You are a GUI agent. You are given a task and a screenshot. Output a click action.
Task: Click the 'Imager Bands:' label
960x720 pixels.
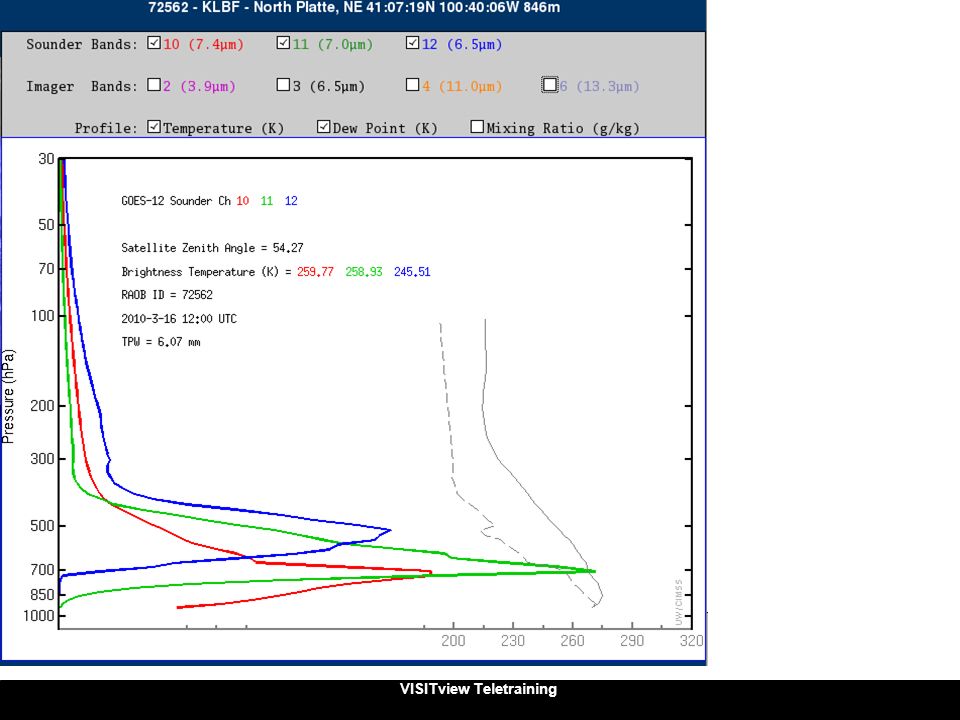pyautogui.click(x=82, y=86)
